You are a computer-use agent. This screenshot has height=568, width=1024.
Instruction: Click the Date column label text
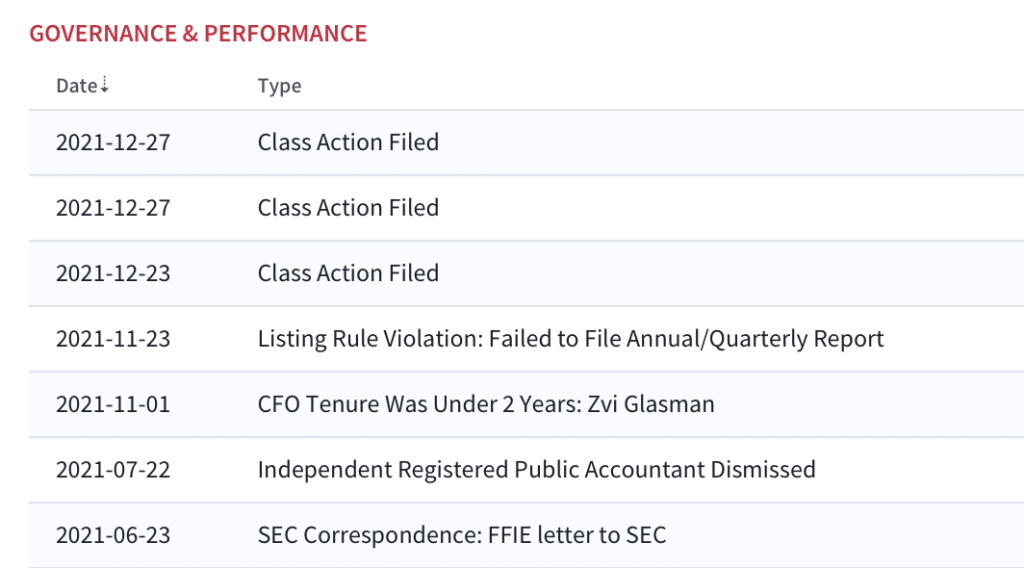coord(77,86)
